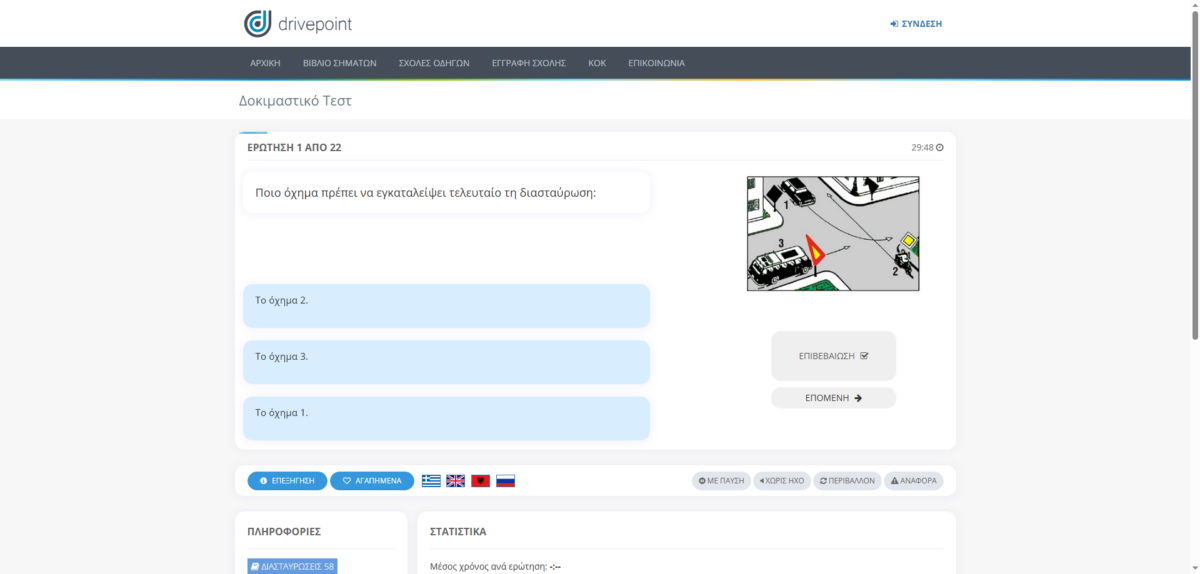Choose answer 'Το όχημα 3.'
The image size is (1200, 574).
click(x=446, y=362)
